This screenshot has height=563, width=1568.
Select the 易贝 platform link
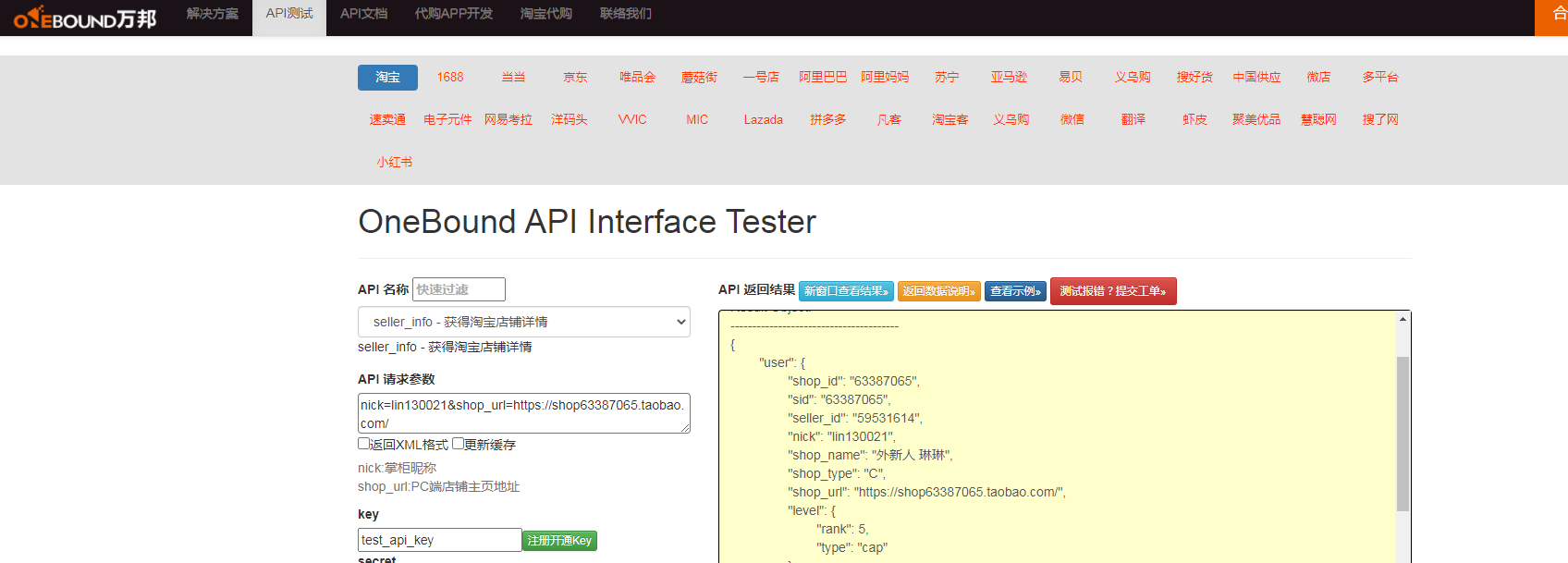pos(1071,78)
